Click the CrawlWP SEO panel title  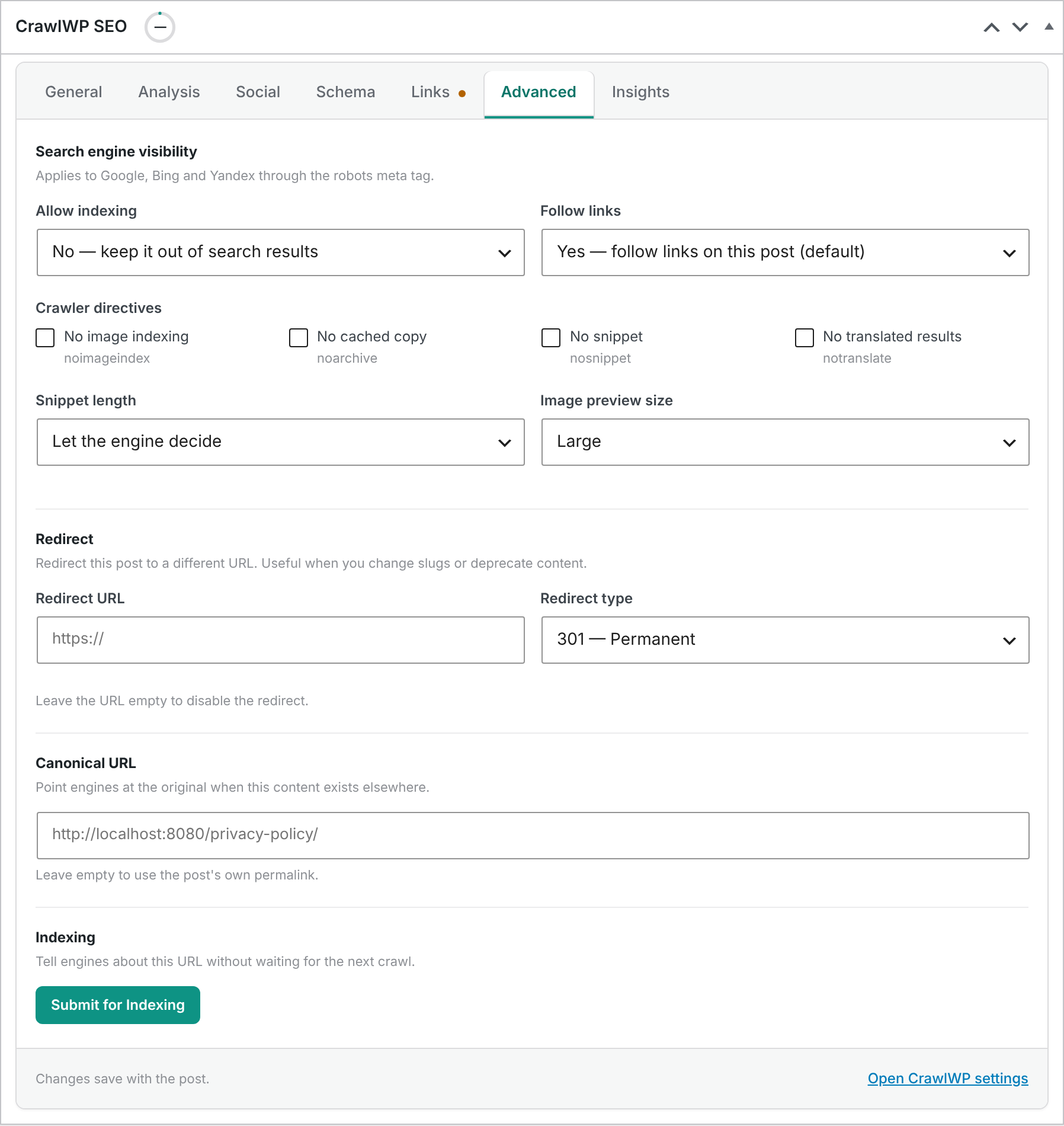tap(71, 27)
